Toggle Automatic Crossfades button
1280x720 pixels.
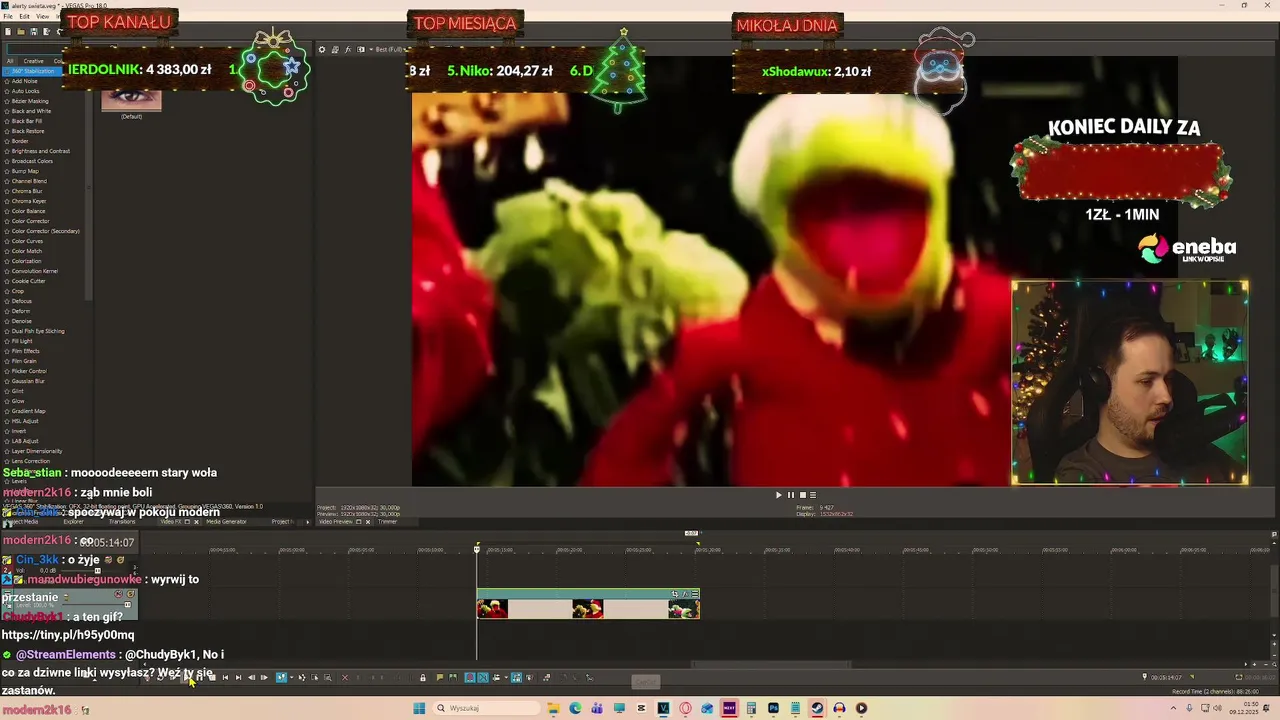tap(483, 678)
